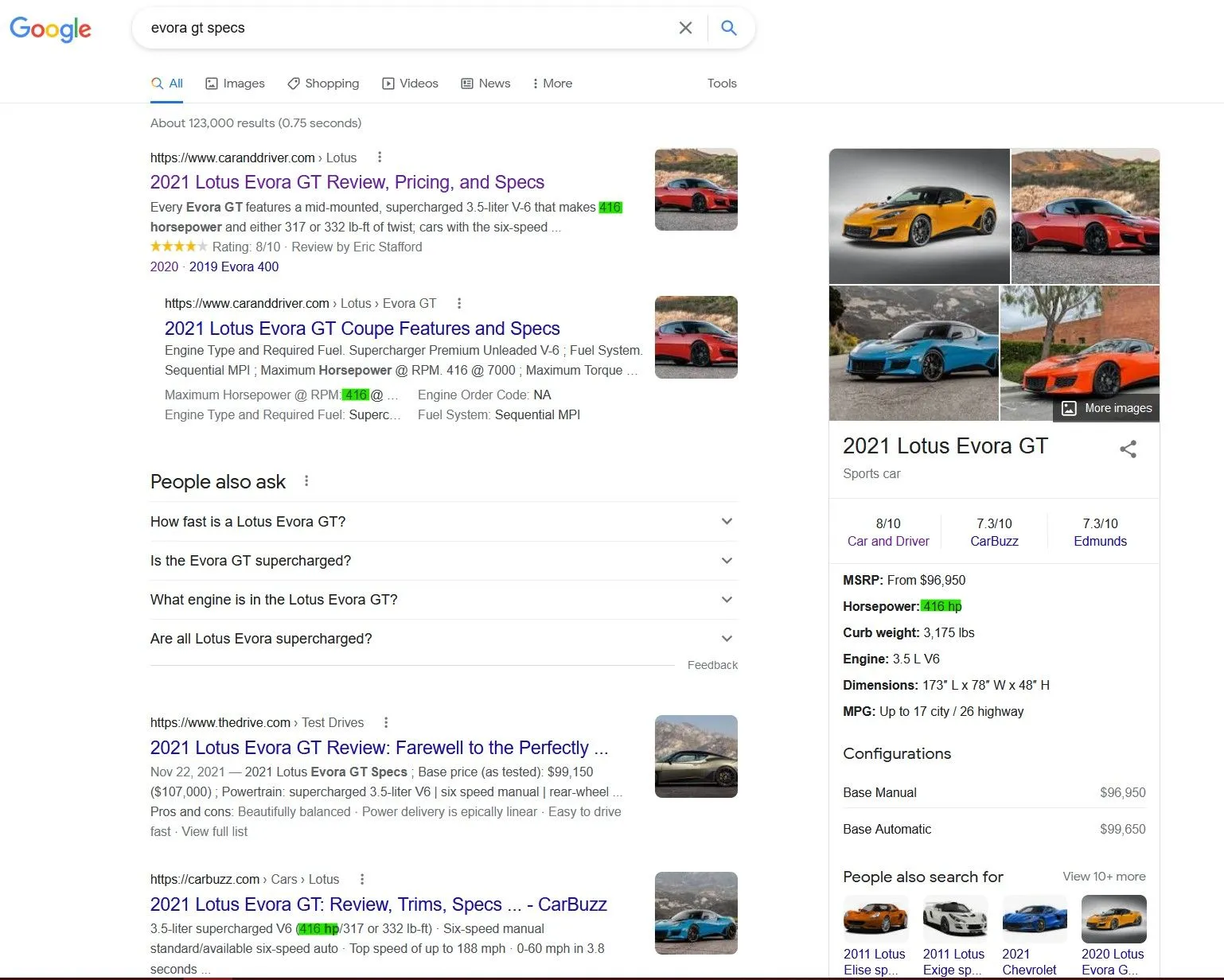Click the Google logo
The width and height of the screenshot is (1224, 980).
50,29
